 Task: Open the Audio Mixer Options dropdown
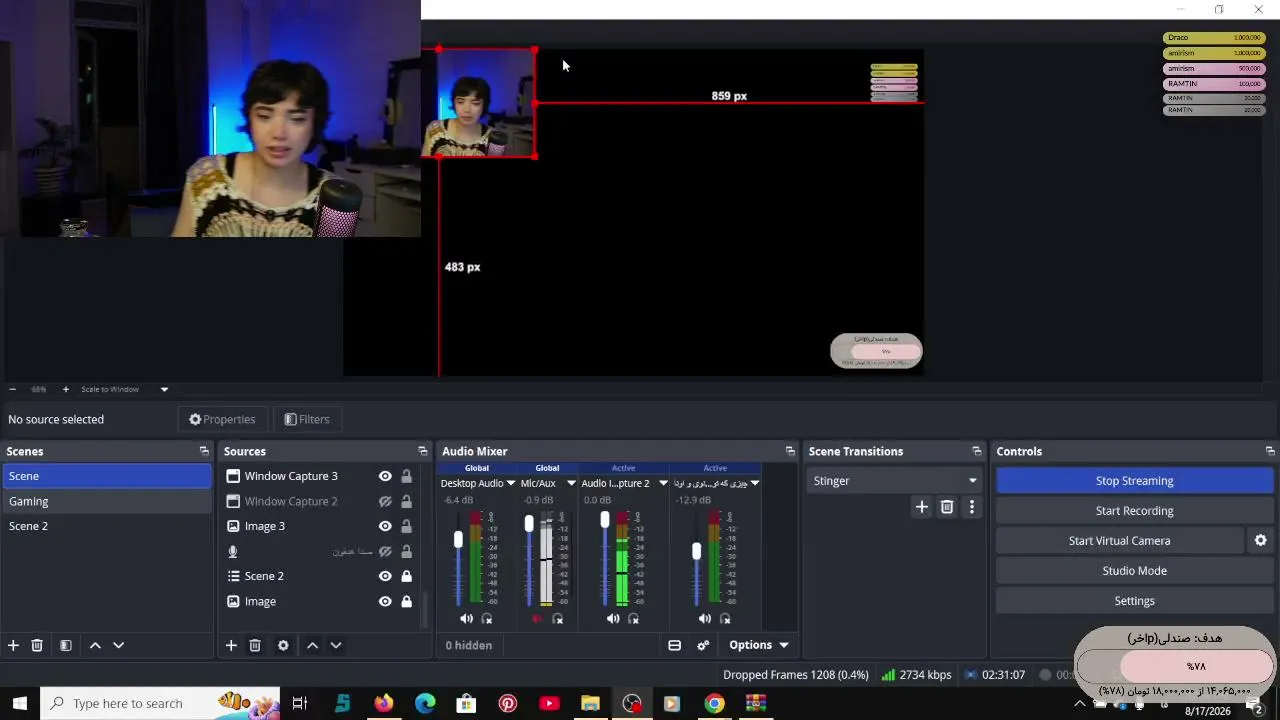click(759, 646)
